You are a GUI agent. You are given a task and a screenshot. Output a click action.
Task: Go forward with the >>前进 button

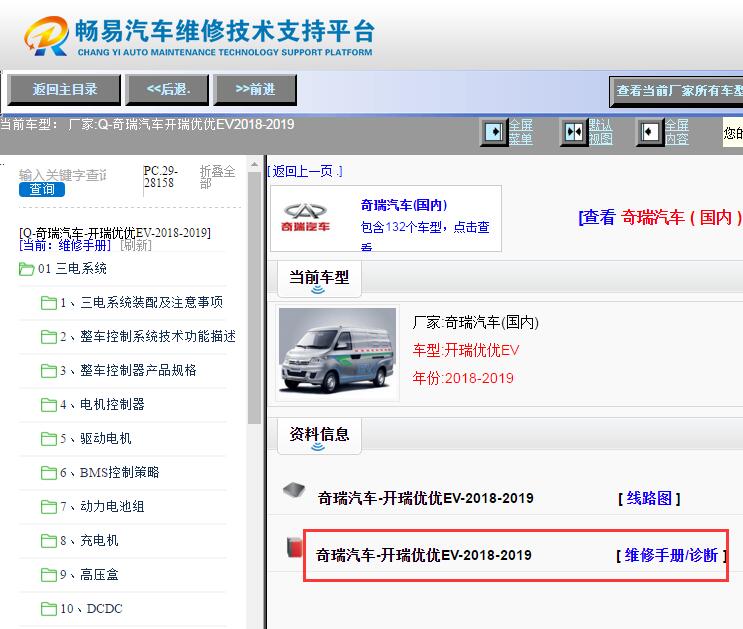(x=255, y=90)
